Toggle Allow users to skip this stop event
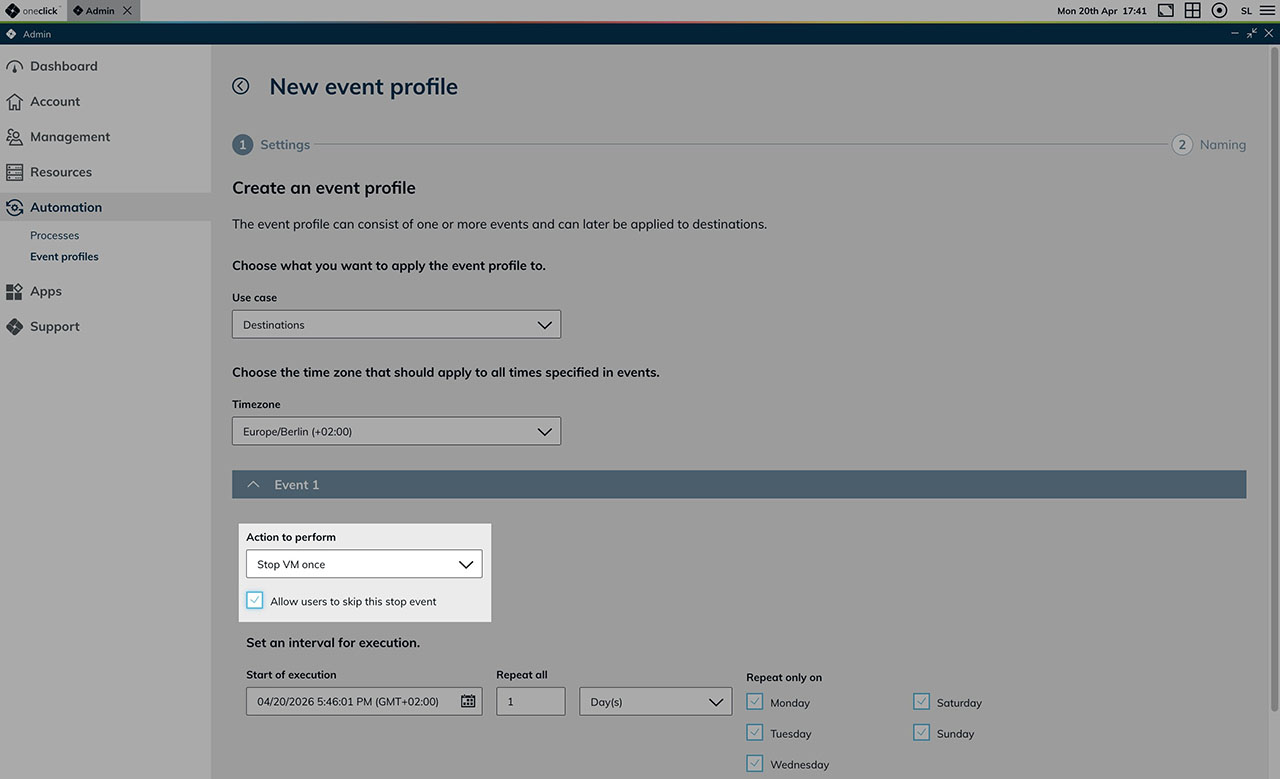This screenshot has width=1280, height=779. 255,601
